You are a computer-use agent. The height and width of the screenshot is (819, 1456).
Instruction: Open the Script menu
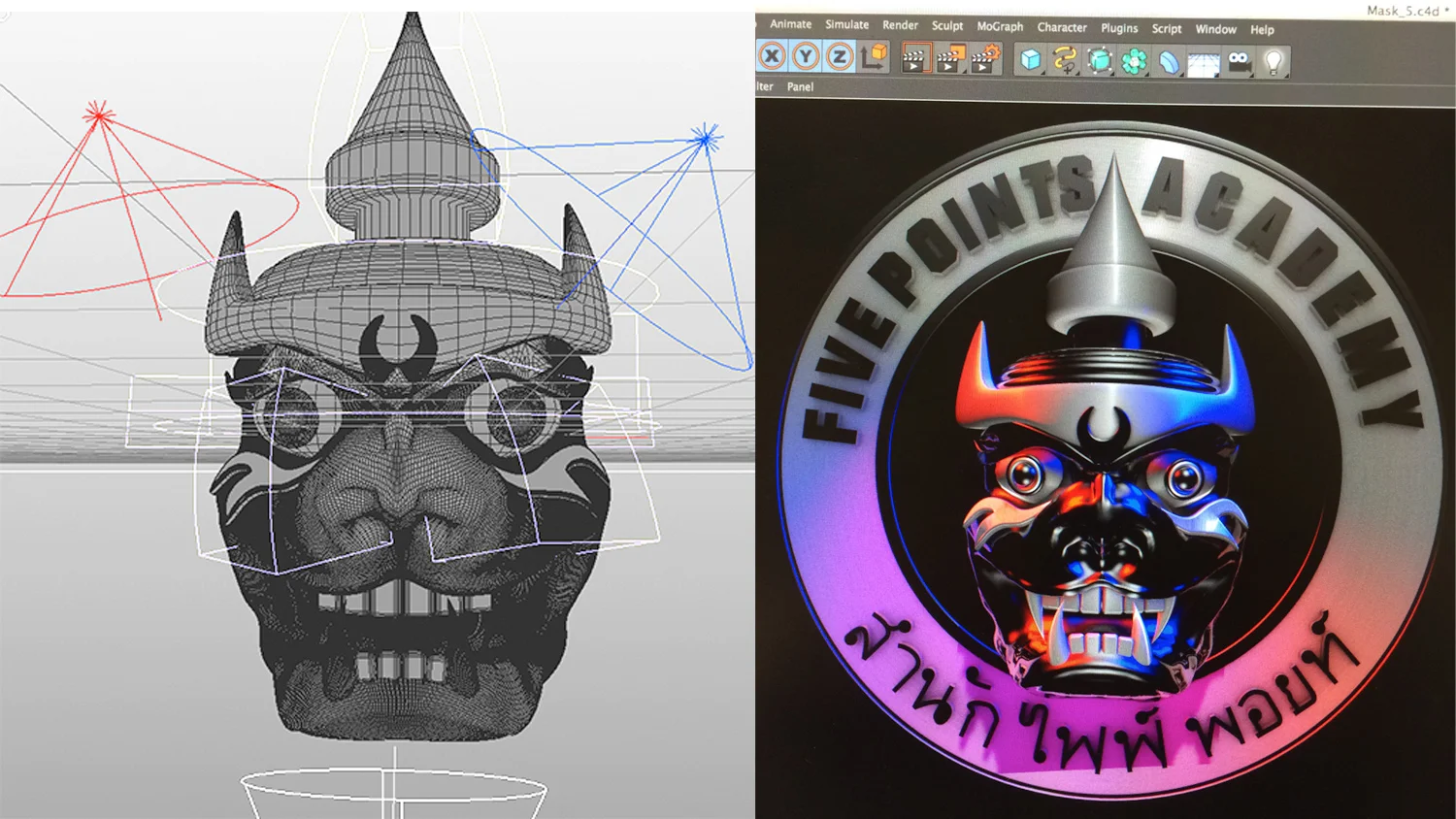[x=1167, y=29]
